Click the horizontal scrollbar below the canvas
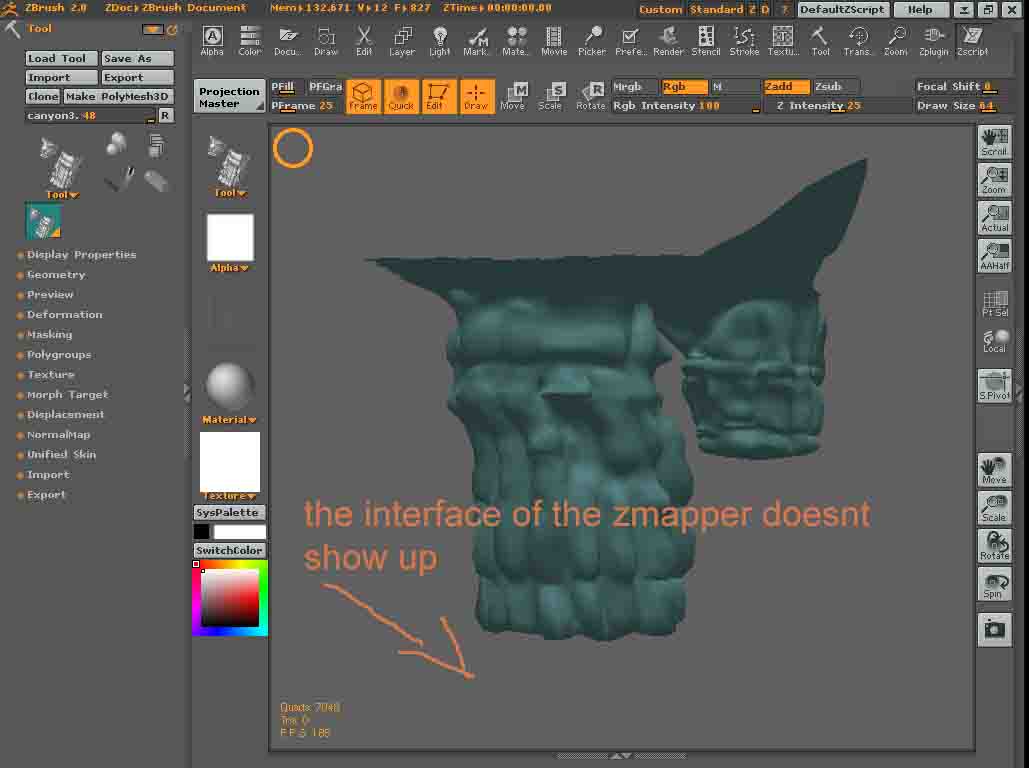The image size is (1029, 768). coord(620,758)
